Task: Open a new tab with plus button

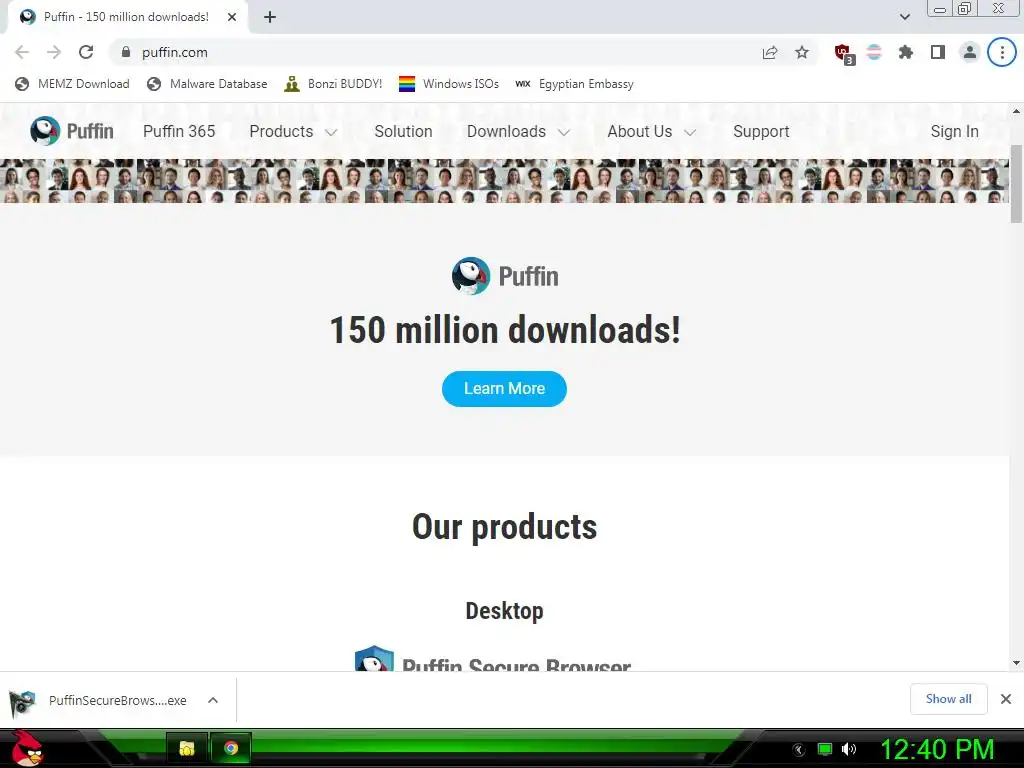Action: pos(270,17)
